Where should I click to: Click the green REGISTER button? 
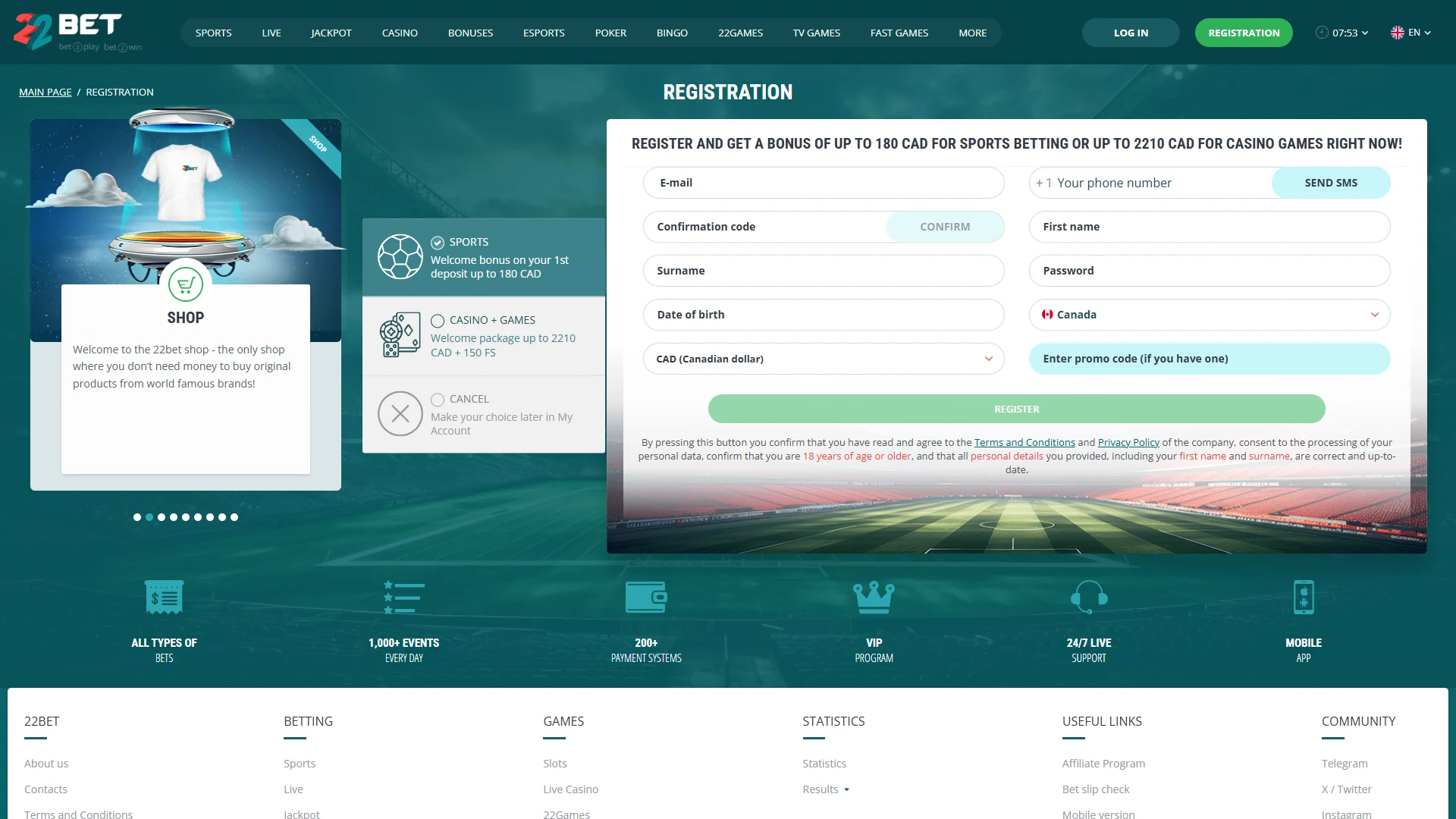coord(1017,409)
